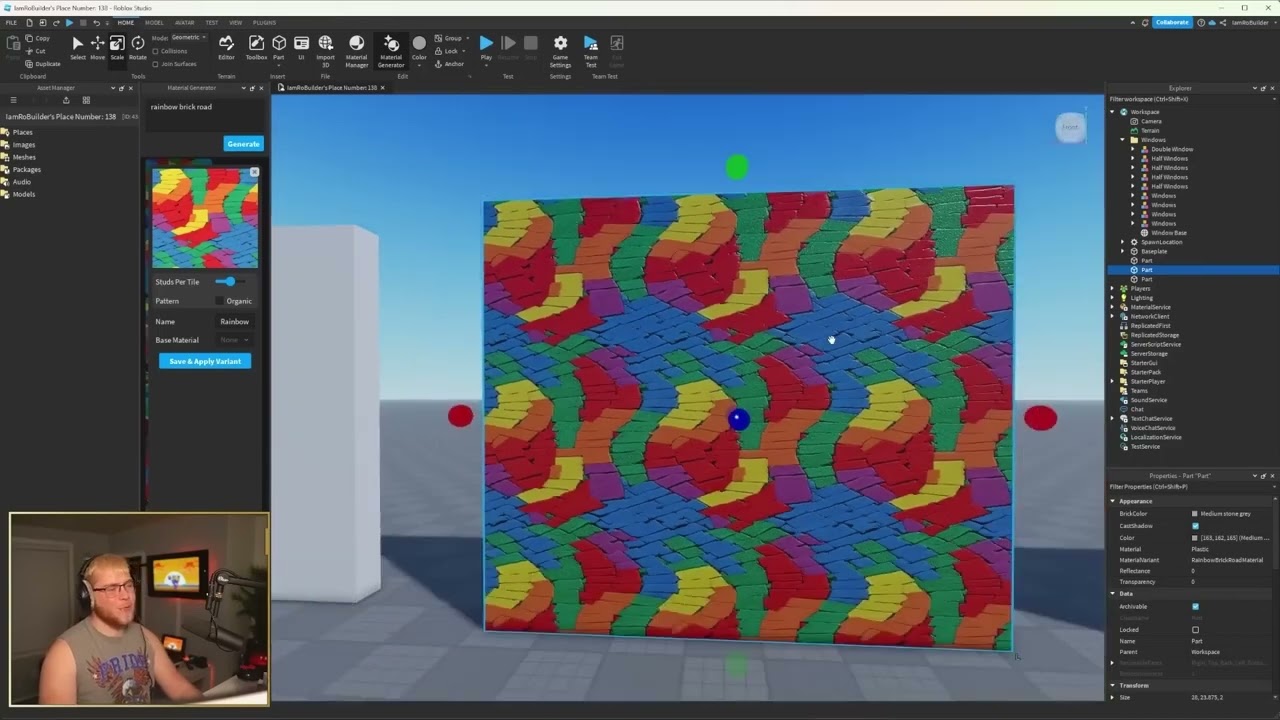Toggle the Collisions checkbox
The height and width of the screenshot is (720, 1280).
(156, 51)
